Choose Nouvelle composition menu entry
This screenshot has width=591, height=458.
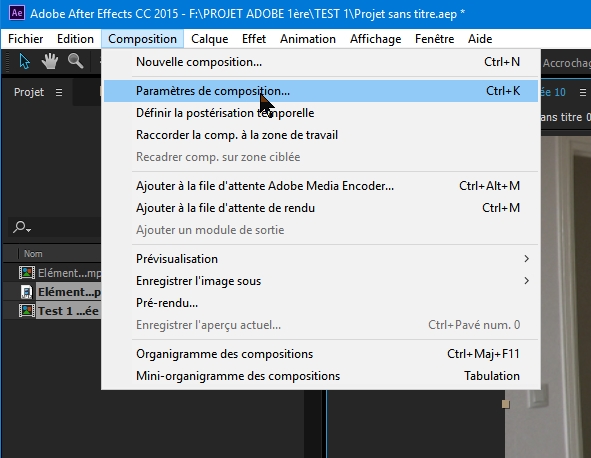pos(321,62)
